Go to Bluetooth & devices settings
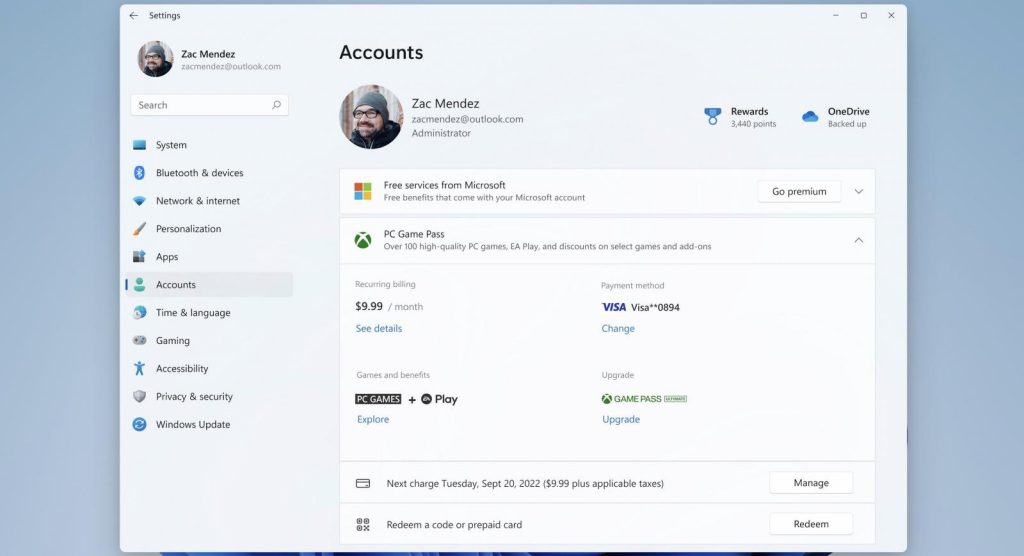The image size is (1024, 556). pyautogui.click(x=199, y=172)
